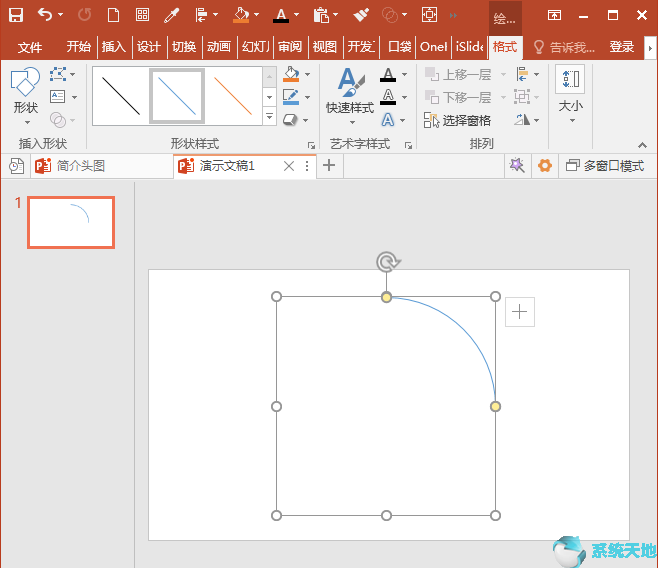Create a new blank presentation from the quick access toolbar

(113, 15)
